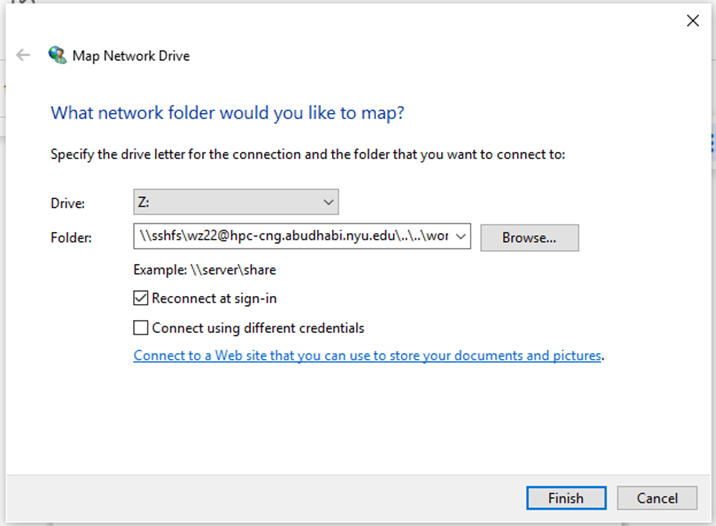Click the Browse... button
The width and height of the screenshot is (716, 526).
click(529, 238)
